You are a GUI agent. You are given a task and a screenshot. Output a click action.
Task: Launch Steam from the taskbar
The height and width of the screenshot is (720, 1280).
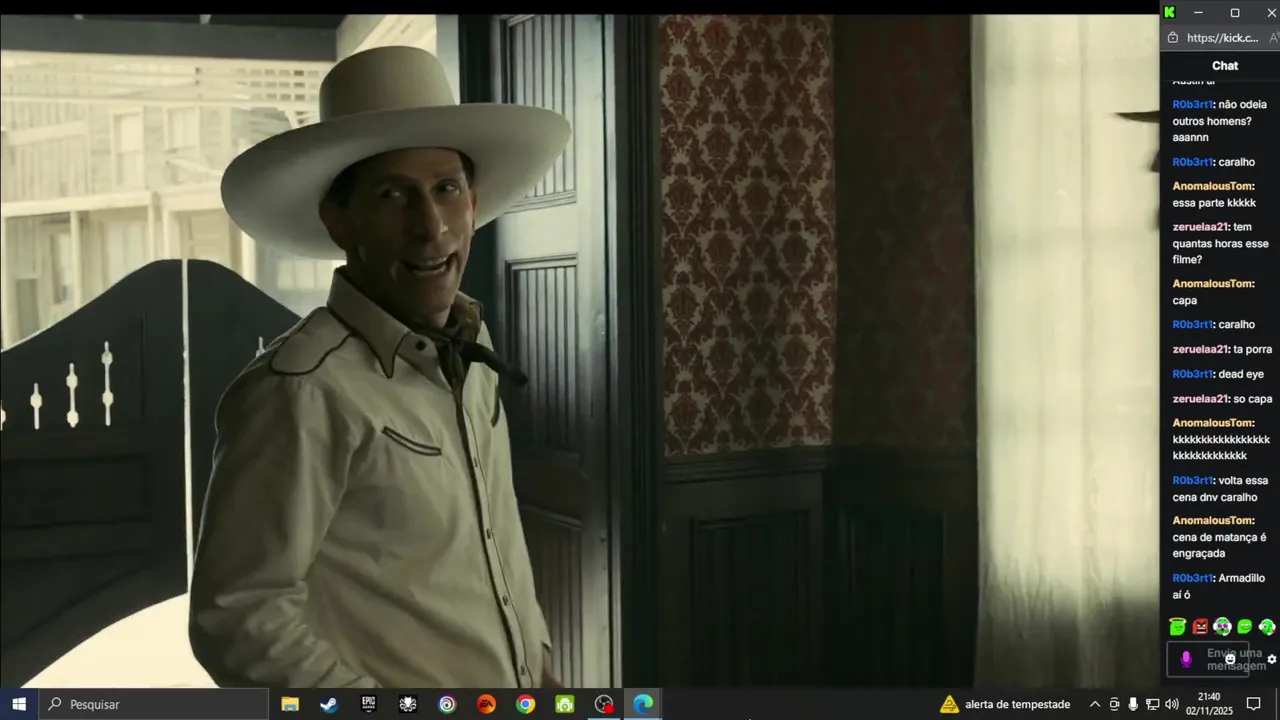[329, 704]
